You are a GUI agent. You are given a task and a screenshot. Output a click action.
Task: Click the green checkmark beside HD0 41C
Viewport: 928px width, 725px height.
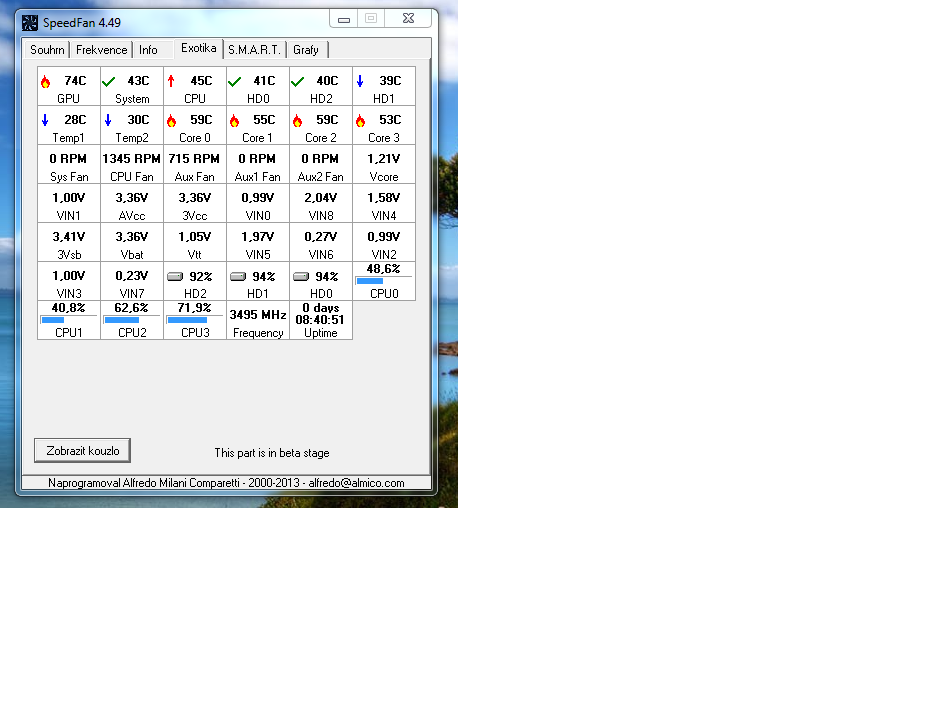234,82
